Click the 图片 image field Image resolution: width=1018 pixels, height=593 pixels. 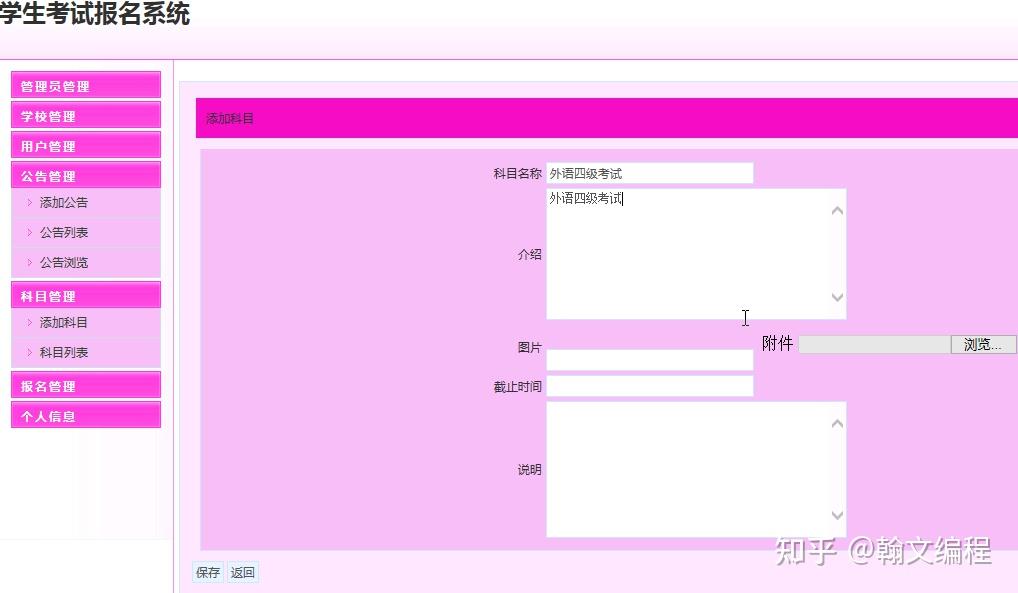click(x=650, y=359)
